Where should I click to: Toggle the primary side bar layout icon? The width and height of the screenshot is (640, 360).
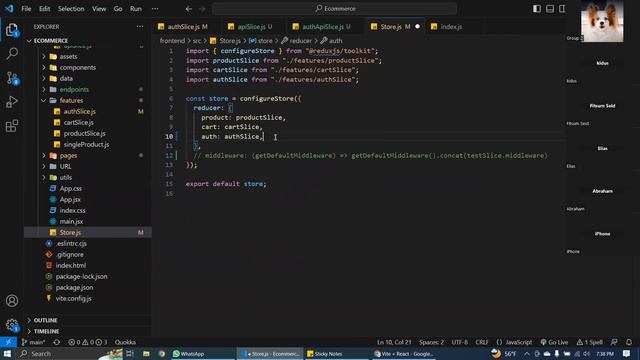(537, 9)
